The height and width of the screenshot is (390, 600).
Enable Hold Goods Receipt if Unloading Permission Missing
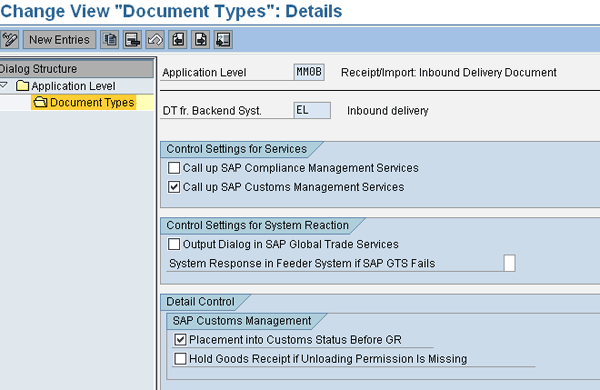tap(180, 359)
